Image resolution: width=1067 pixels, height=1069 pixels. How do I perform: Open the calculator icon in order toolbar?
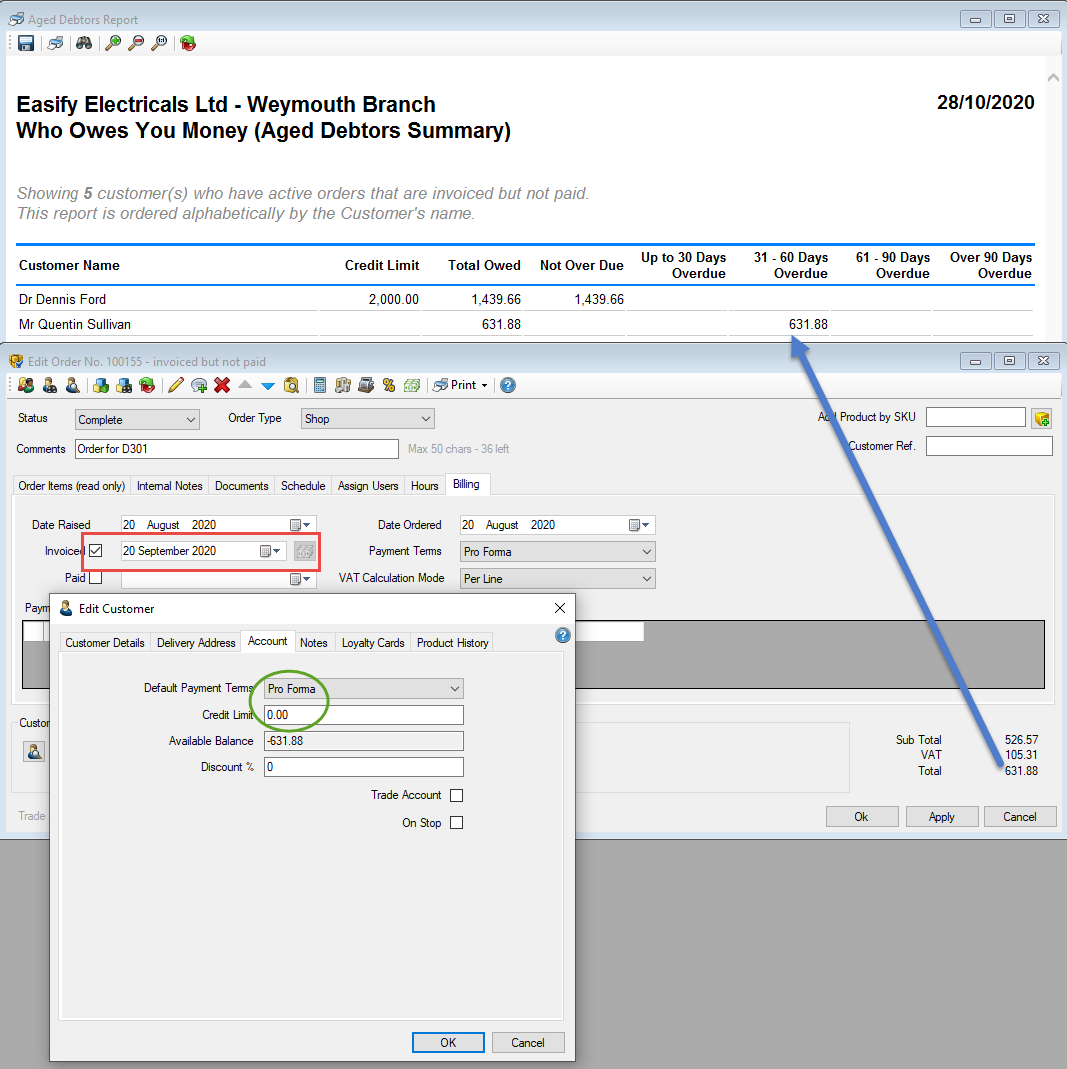click(x=320, y=385)
